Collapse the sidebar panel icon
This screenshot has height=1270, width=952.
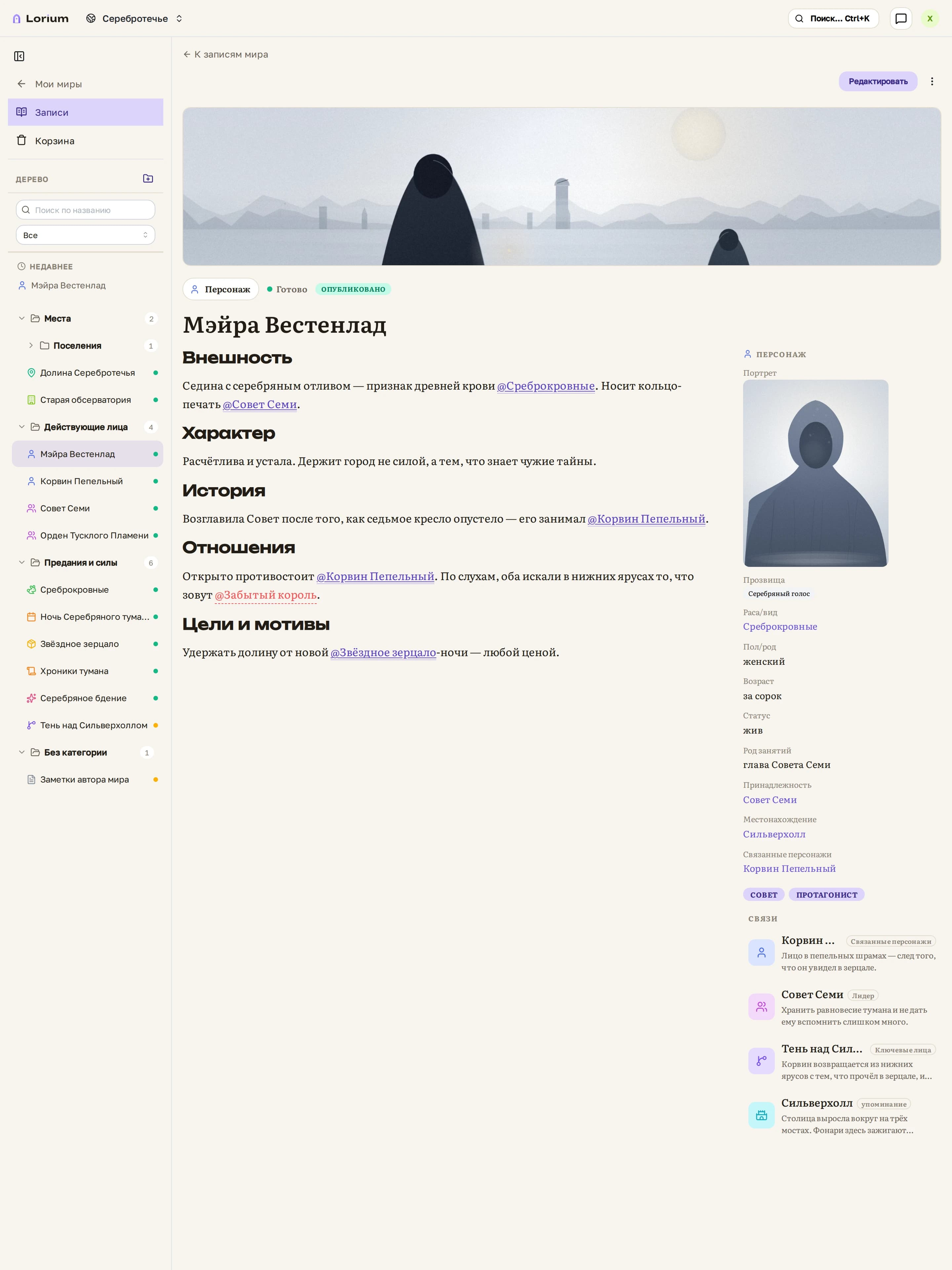coord(19,56)
